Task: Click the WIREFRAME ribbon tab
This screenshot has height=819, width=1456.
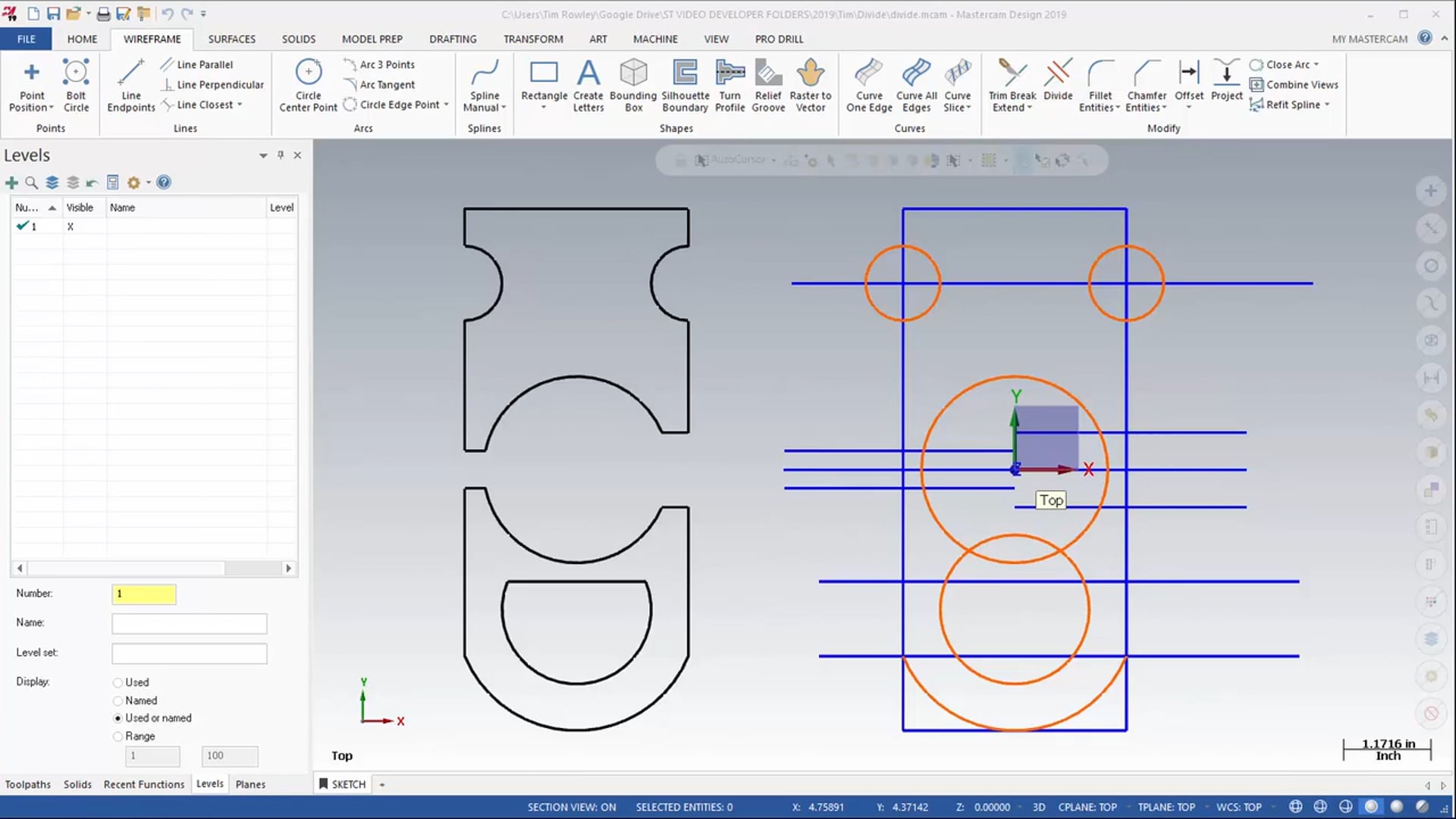Action: tap(151, 38)
